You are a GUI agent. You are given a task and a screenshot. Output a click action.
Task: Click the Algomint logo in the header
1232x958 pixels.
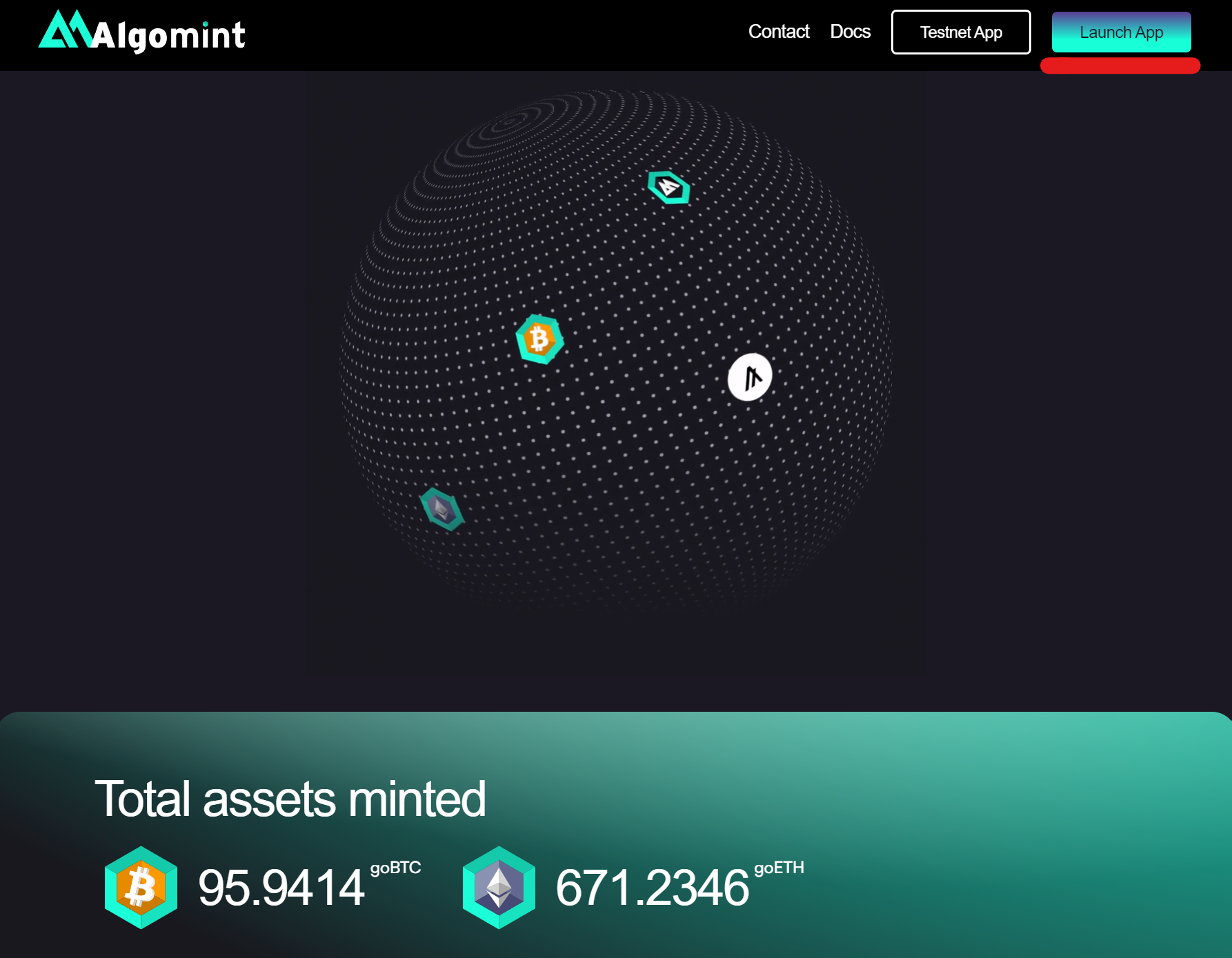pyautogui.click(x=141, y=31)
